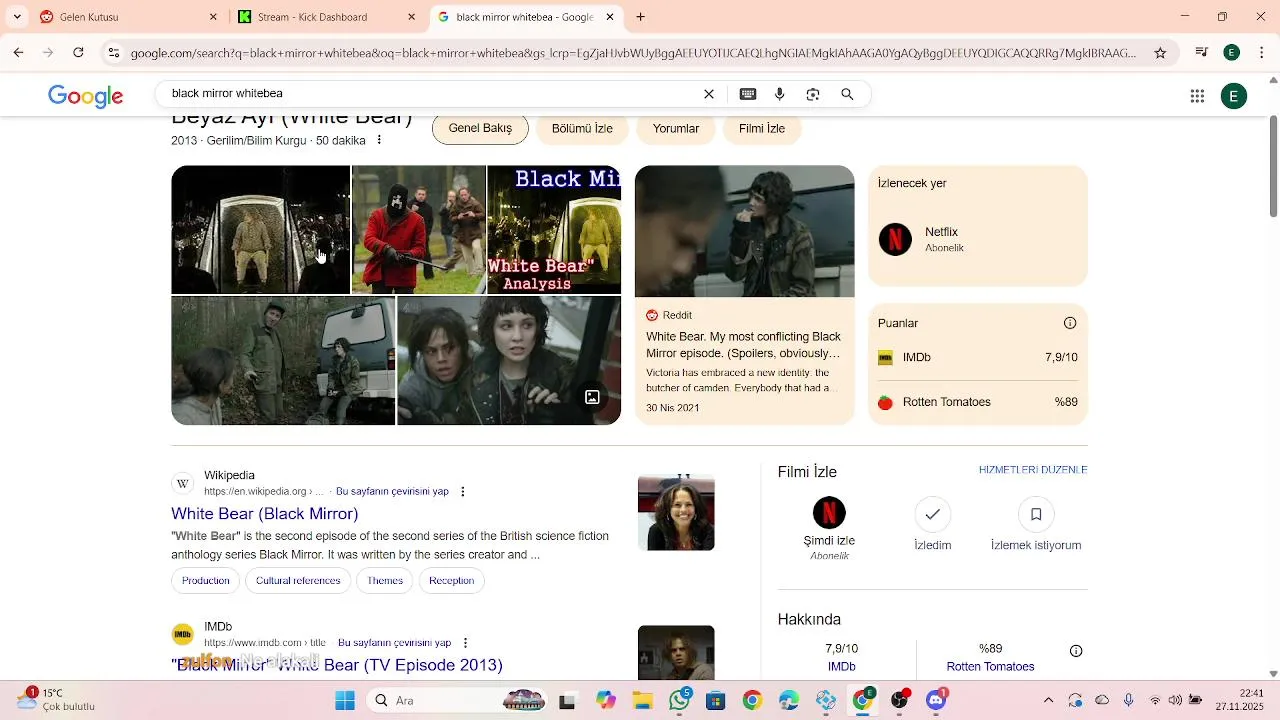Open the Google account avatar on the page

1233,96
